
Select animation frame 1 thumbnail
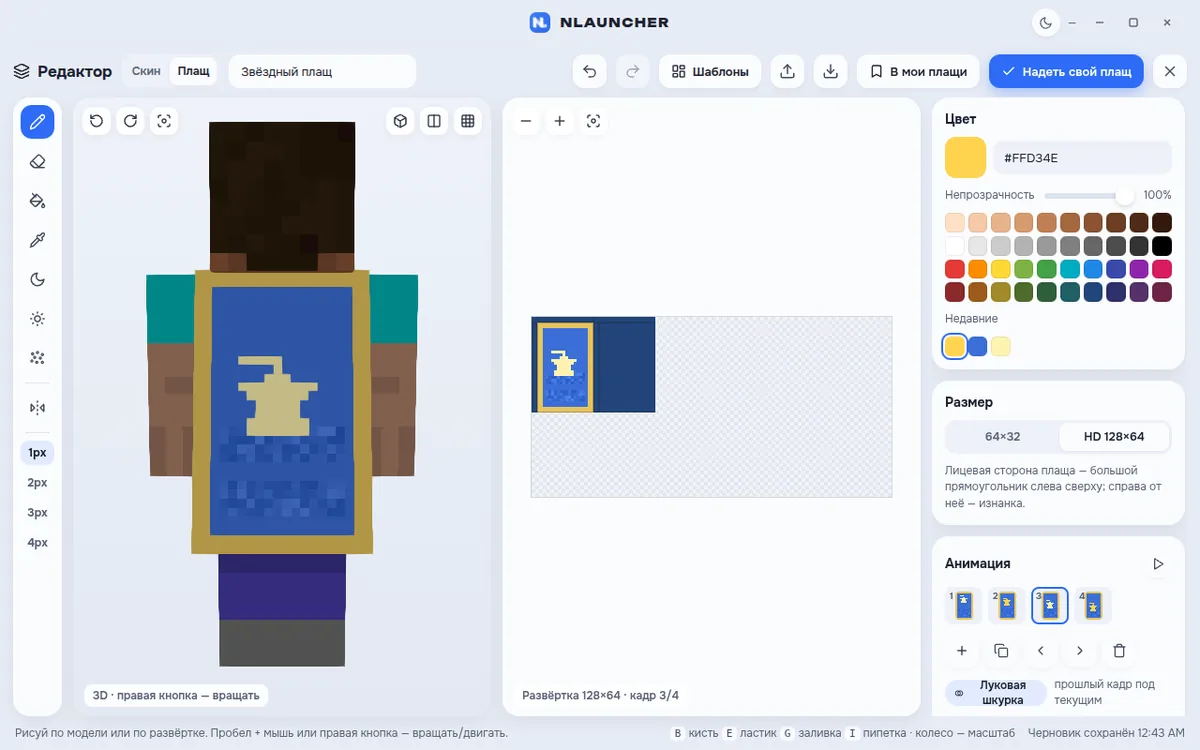click(963, 605)
